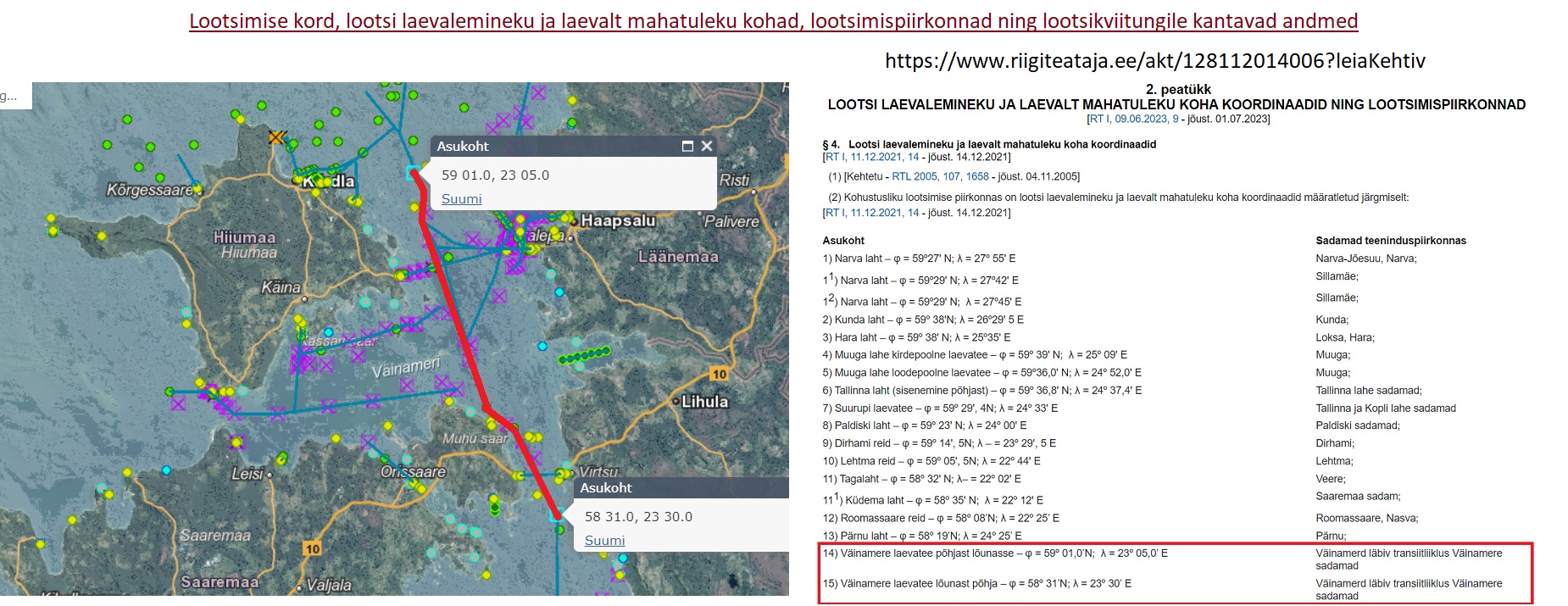Screen dimensions: 1568x606
Task: Click the Leisi label on the map
Action: pos(247,474)
